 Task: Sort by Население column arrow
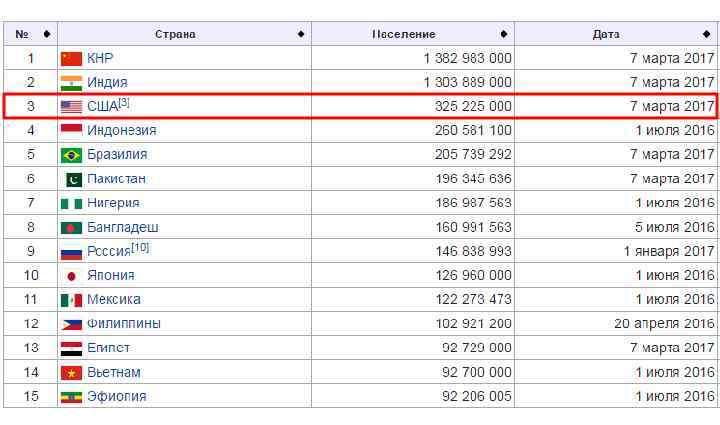[505, 34]
